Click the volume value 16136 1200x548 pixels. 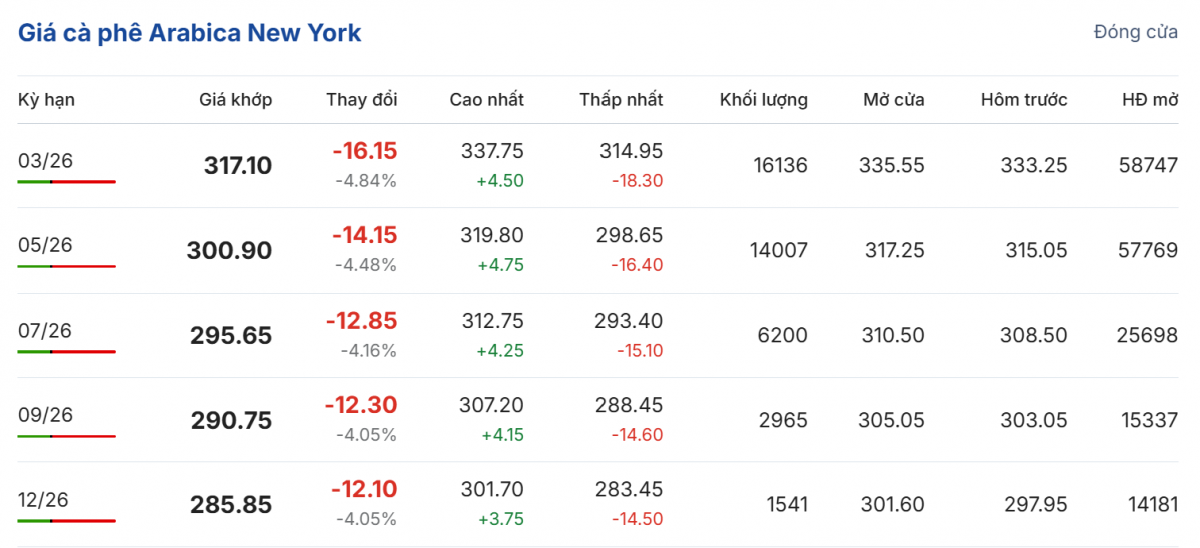[x=778, y=166]
